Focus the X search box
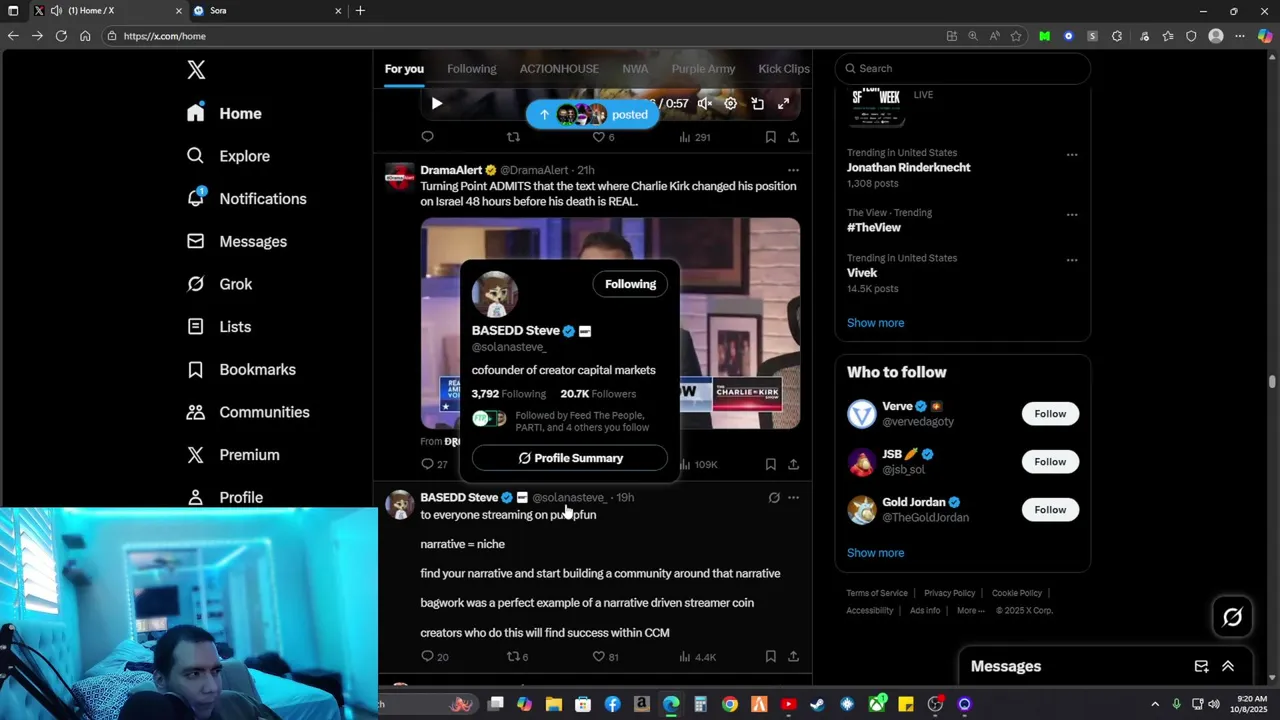Viewport: 1280px width, 720px height. click(x=962, y=68)
